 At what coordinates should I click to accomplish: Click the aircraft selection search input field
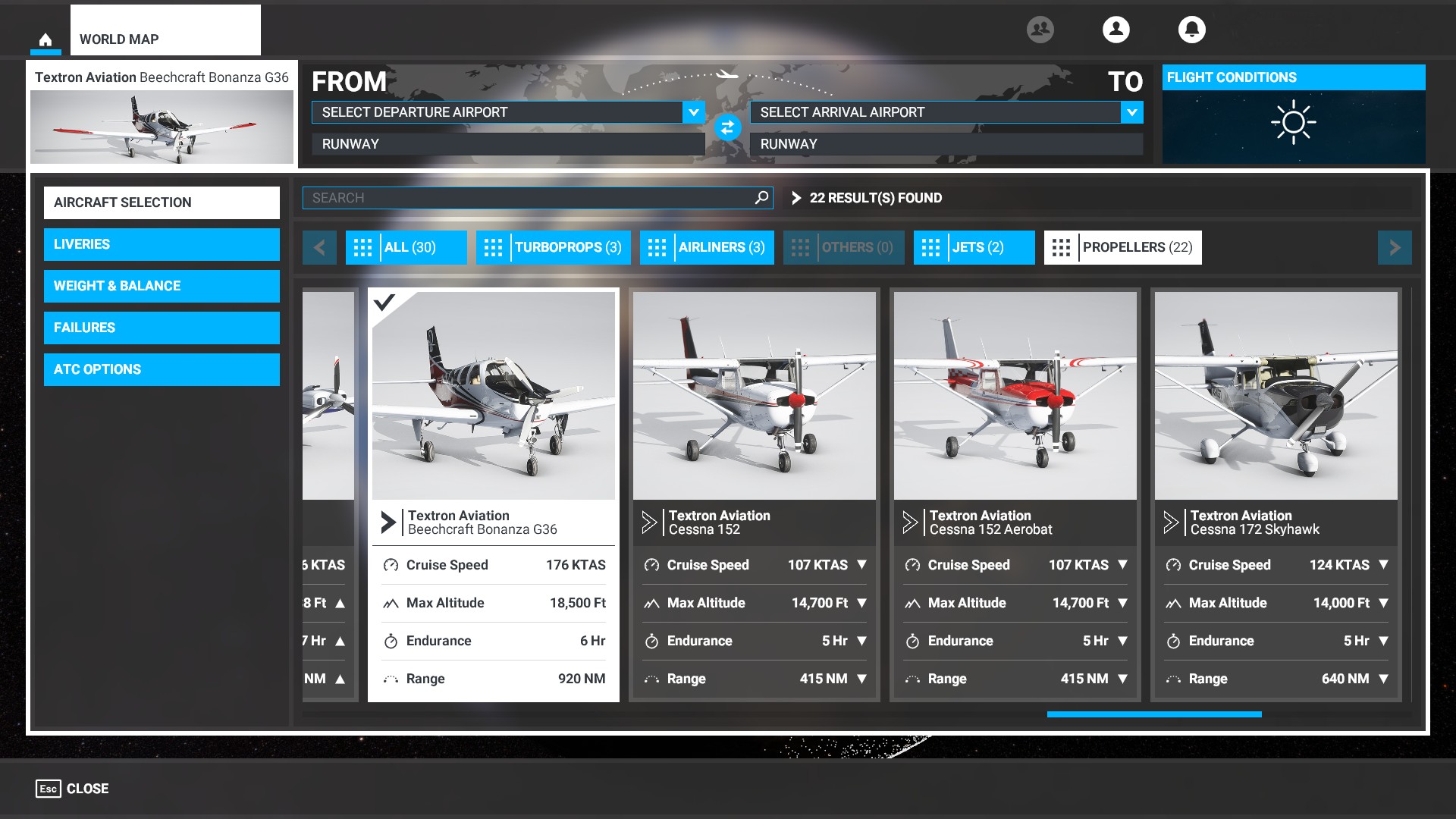pos(538,197)
